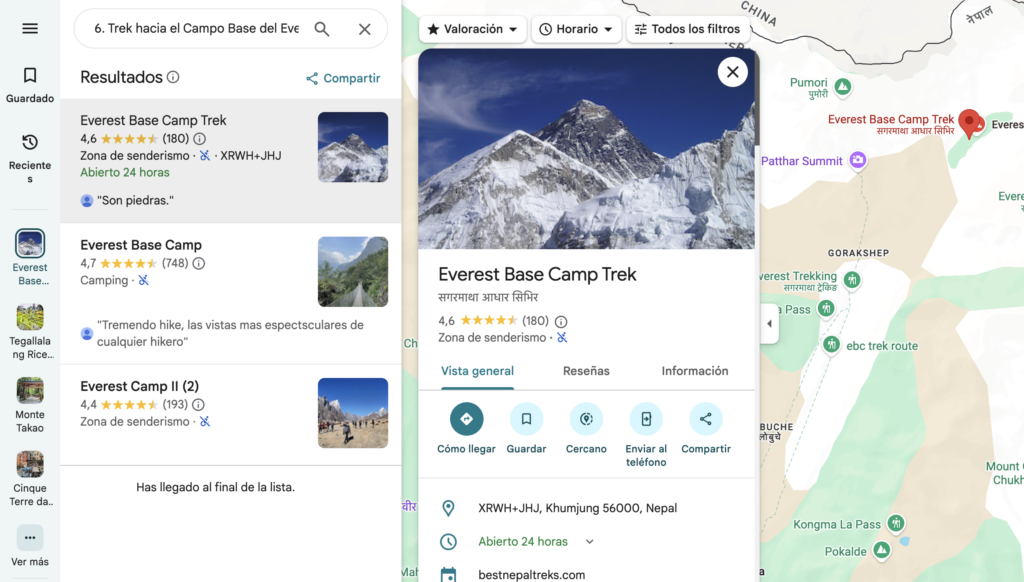Click the Cómo llegar directions icon
Screen dimensions: 1024x582
(466, 419)
